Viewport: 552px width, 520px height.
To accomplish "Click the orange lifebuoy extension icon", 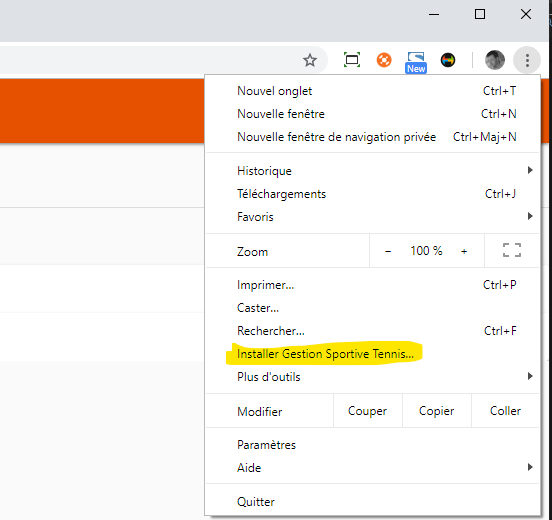I will click(384, 60).
